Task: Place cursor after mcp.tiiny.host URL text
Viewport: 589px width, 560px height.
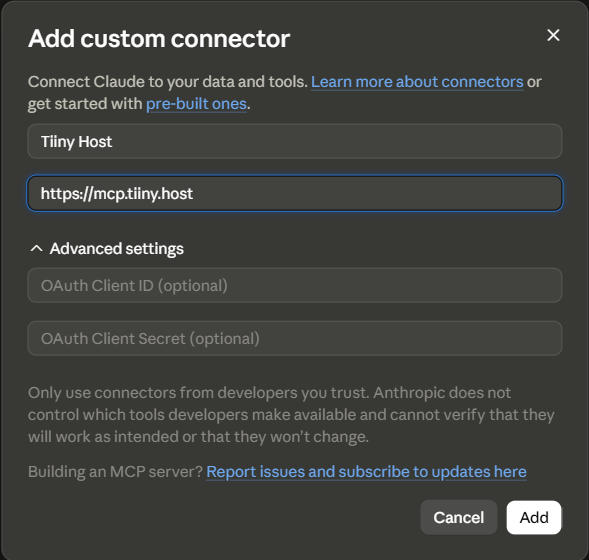Action: click(194, 193)
